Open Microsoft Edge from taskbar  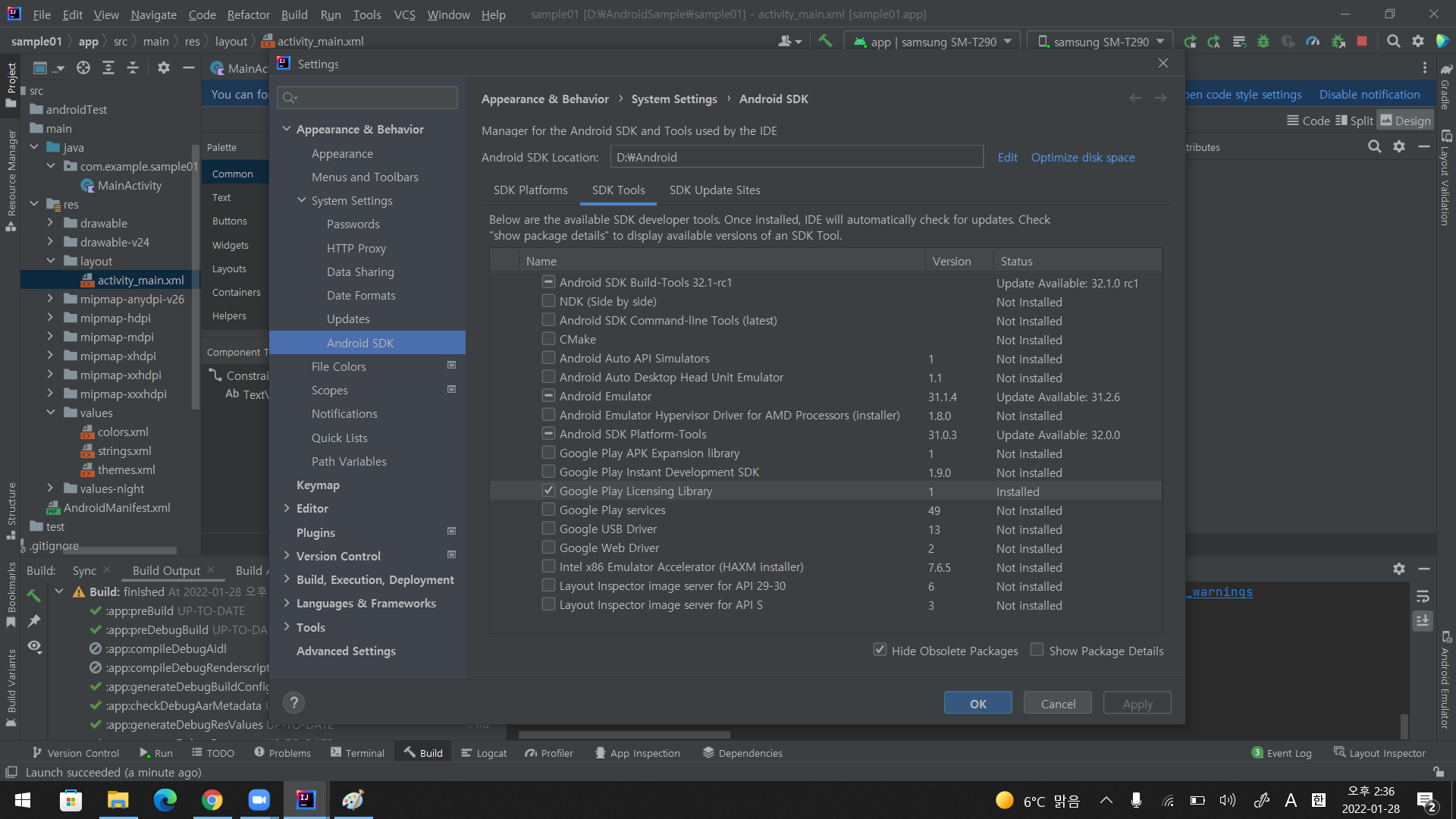pos(165,800)
